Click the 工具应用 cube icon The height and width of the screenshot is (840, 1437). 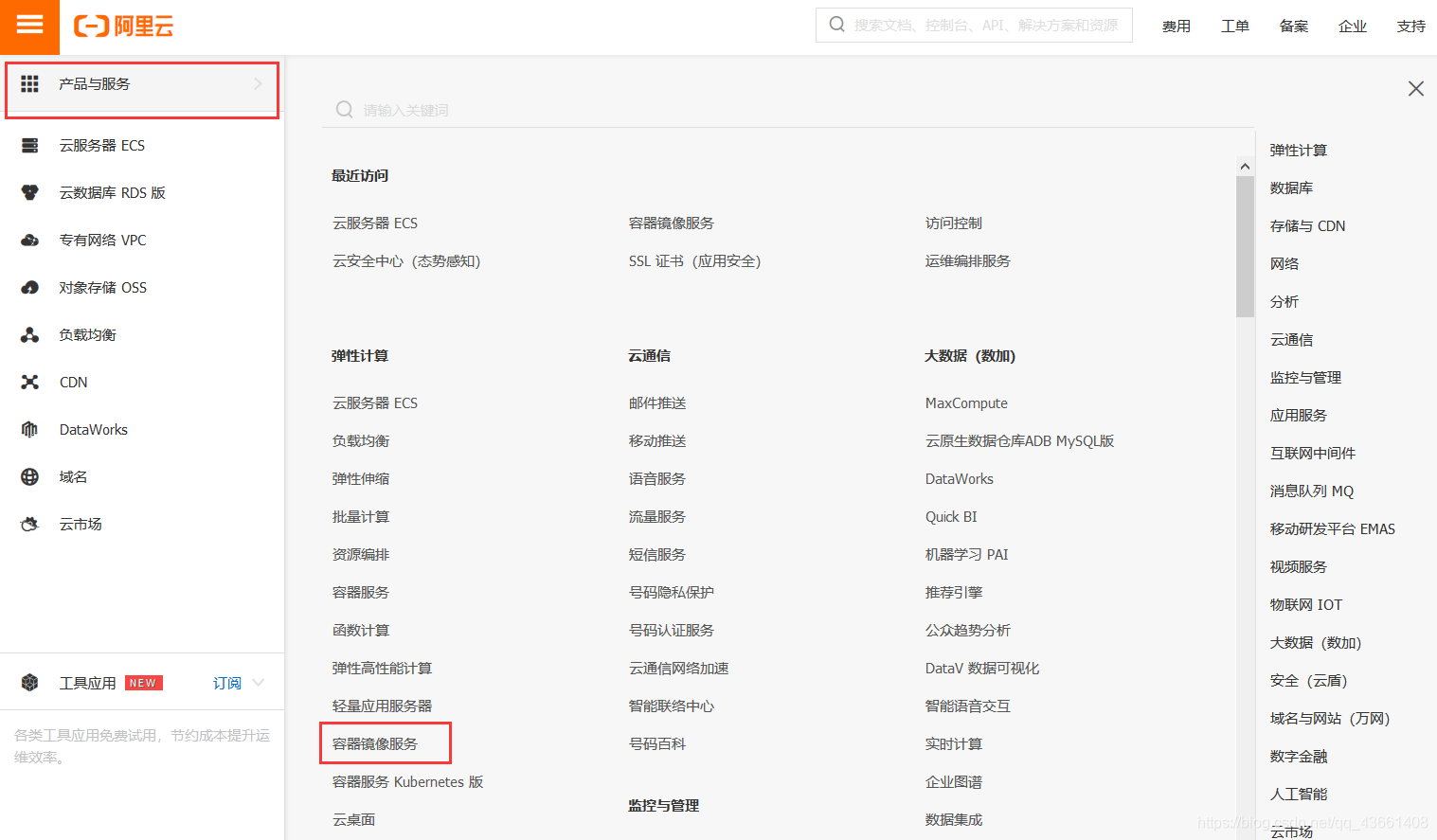coord(29,682)
